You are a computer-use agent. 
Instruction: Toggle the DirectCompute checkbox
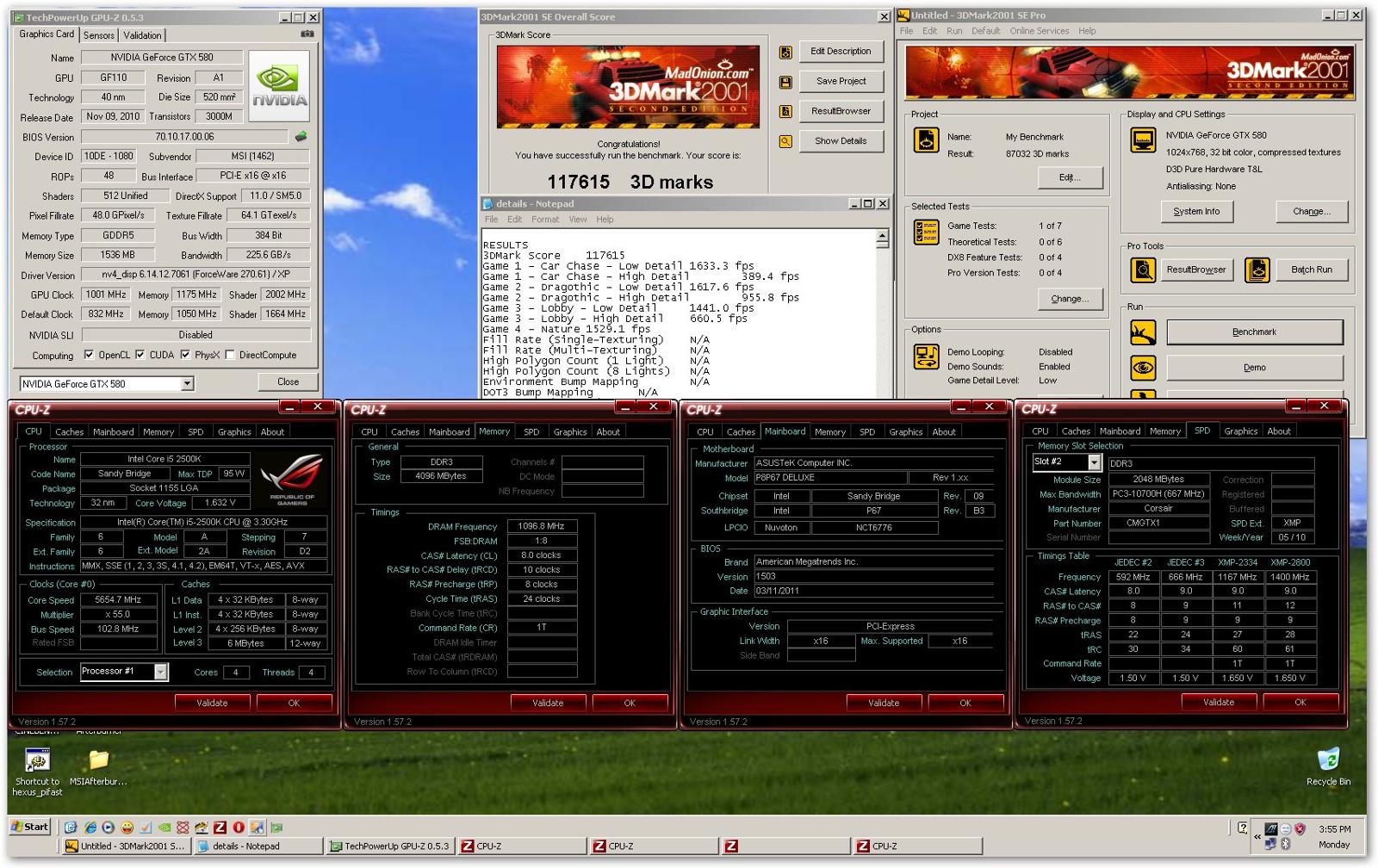point(229,355)
